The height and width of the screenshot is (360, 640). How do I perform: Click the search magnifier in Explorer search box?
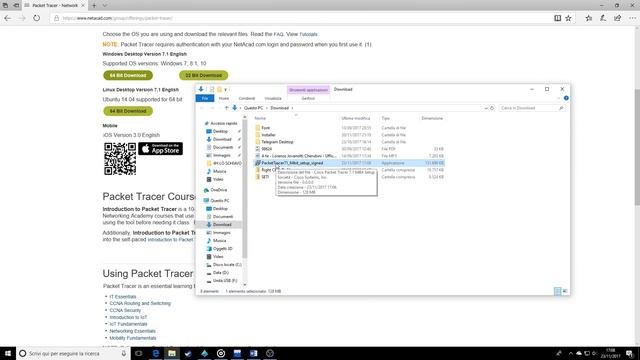point(561,108)
